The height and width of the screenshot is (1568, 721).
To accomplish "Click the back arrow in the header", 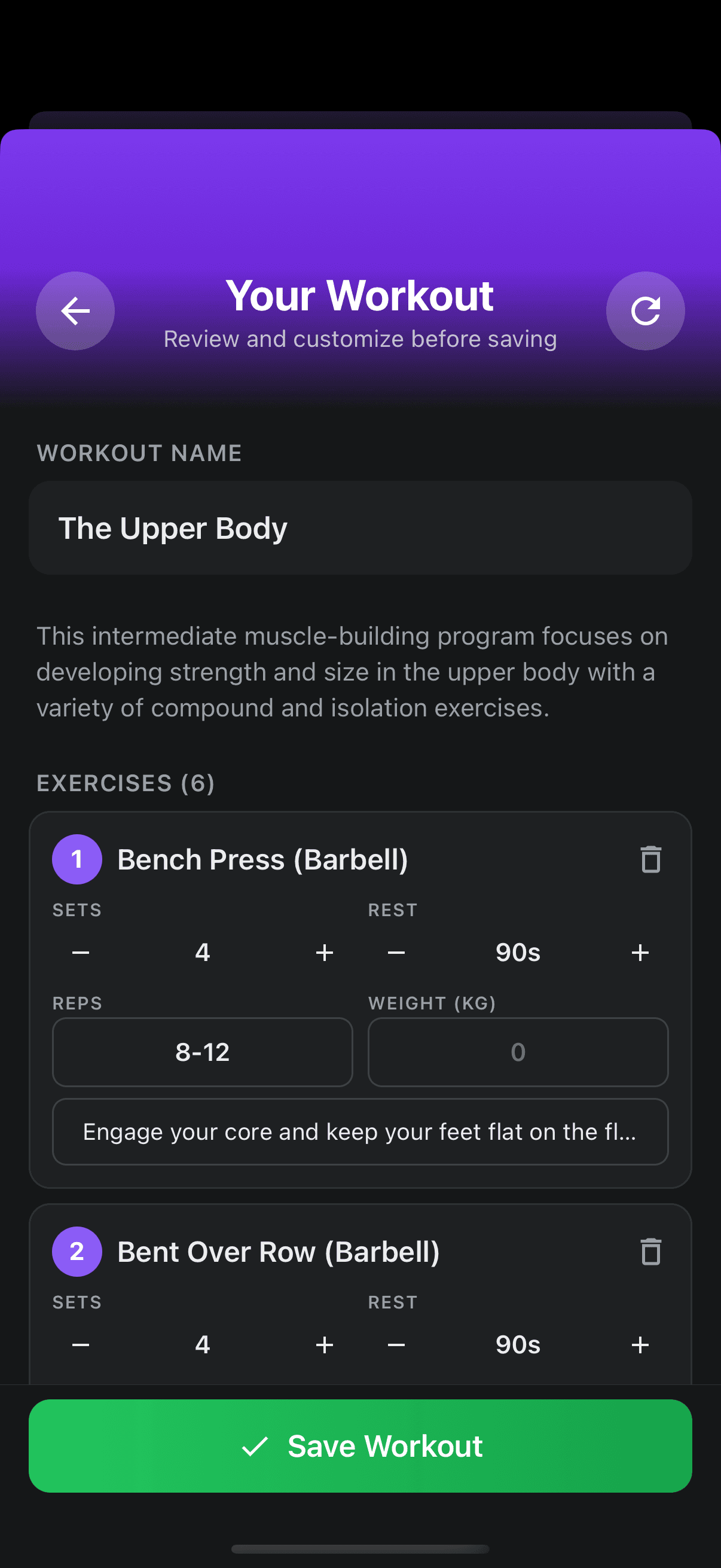I will click(75, 310).
